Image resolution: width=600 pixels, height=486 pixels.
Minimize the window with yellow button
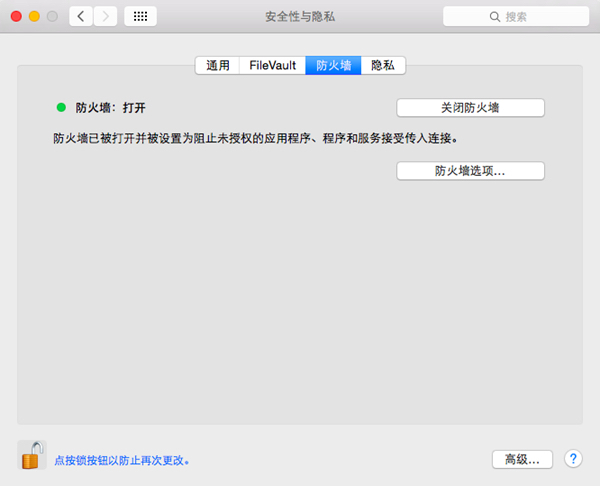[34, 16]
